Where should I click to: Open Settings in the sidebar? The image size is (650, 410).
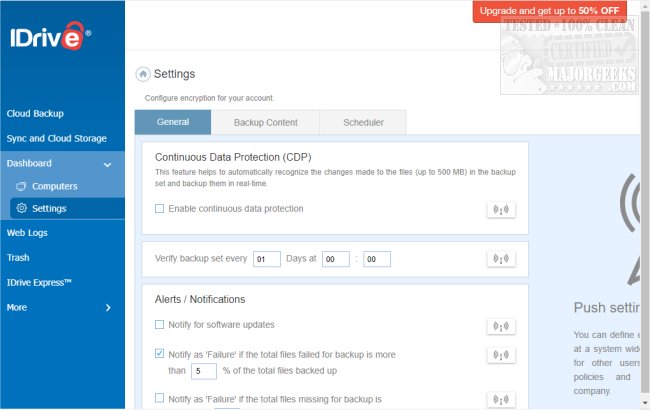[x=49, y=208]
